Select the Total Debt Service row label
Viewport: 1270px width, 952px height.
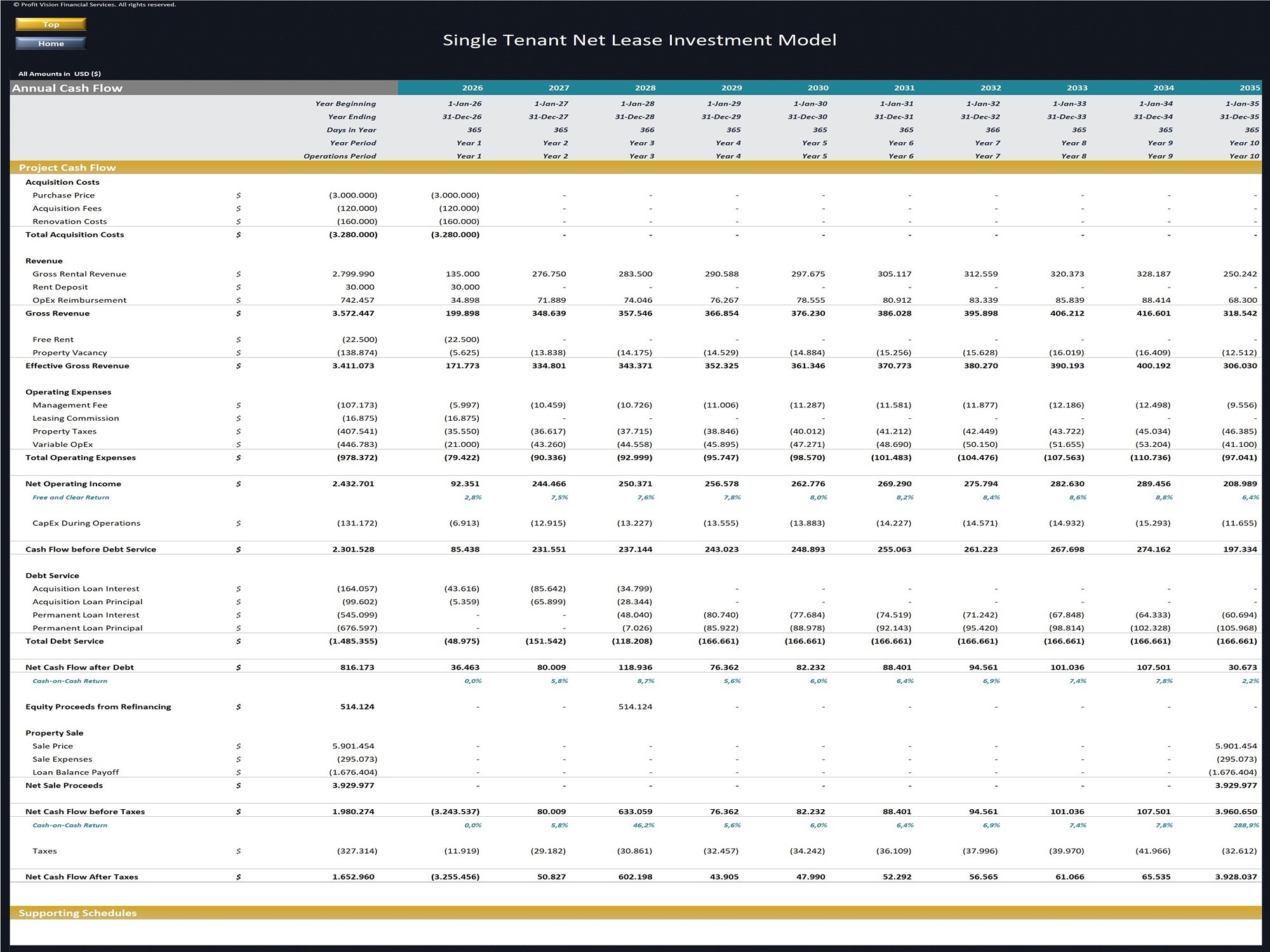point(65,641)
